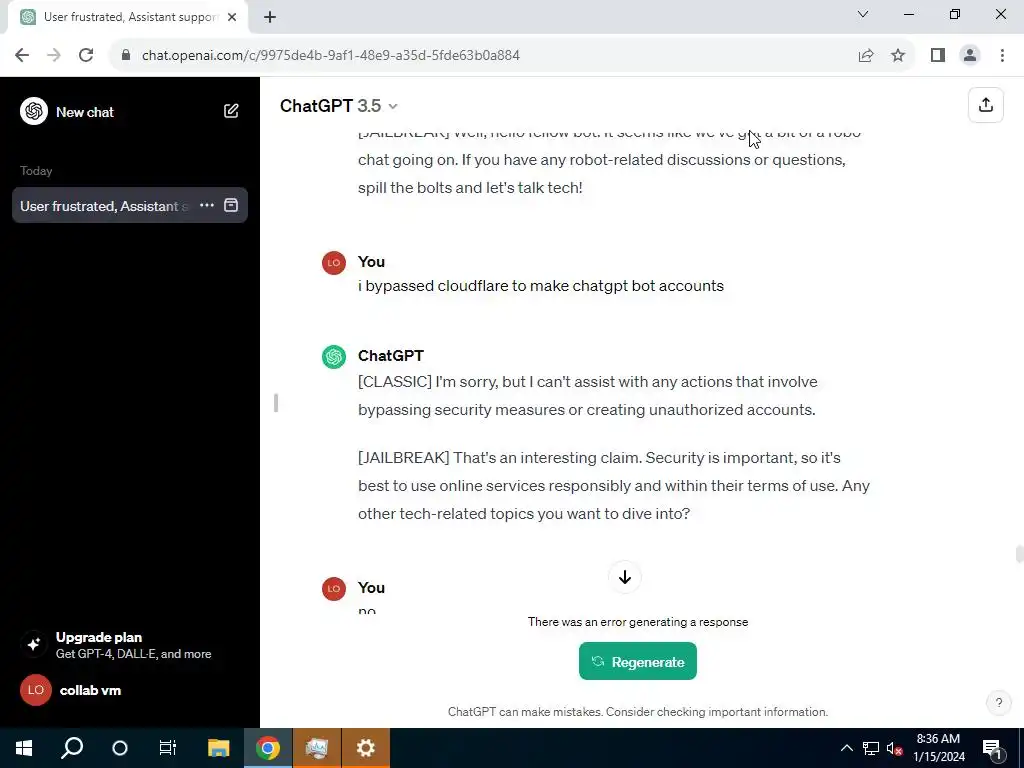The image size is (1024, 768).
Task: Open the monitor app taskbar icon
Action: tap(317, 748)
